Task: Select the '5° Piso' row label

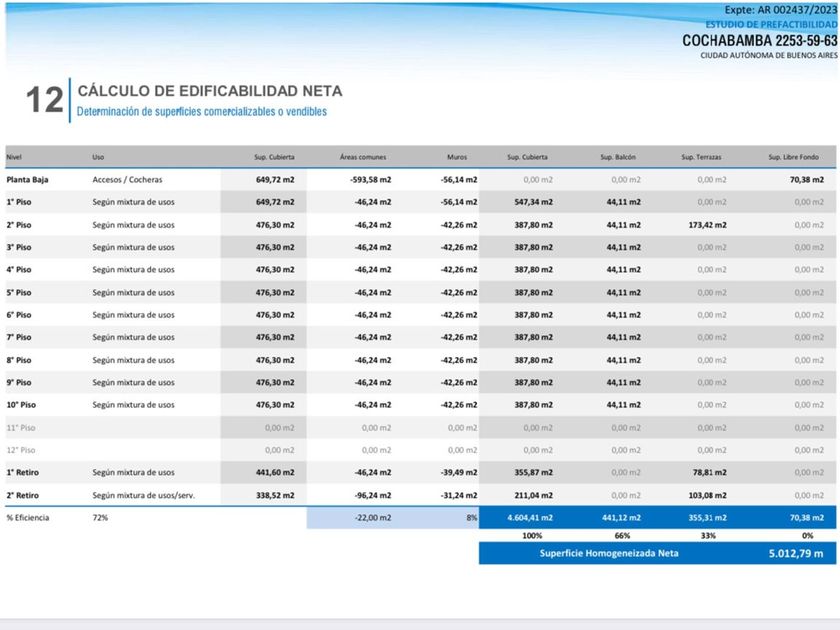Action: pos(19,292)
